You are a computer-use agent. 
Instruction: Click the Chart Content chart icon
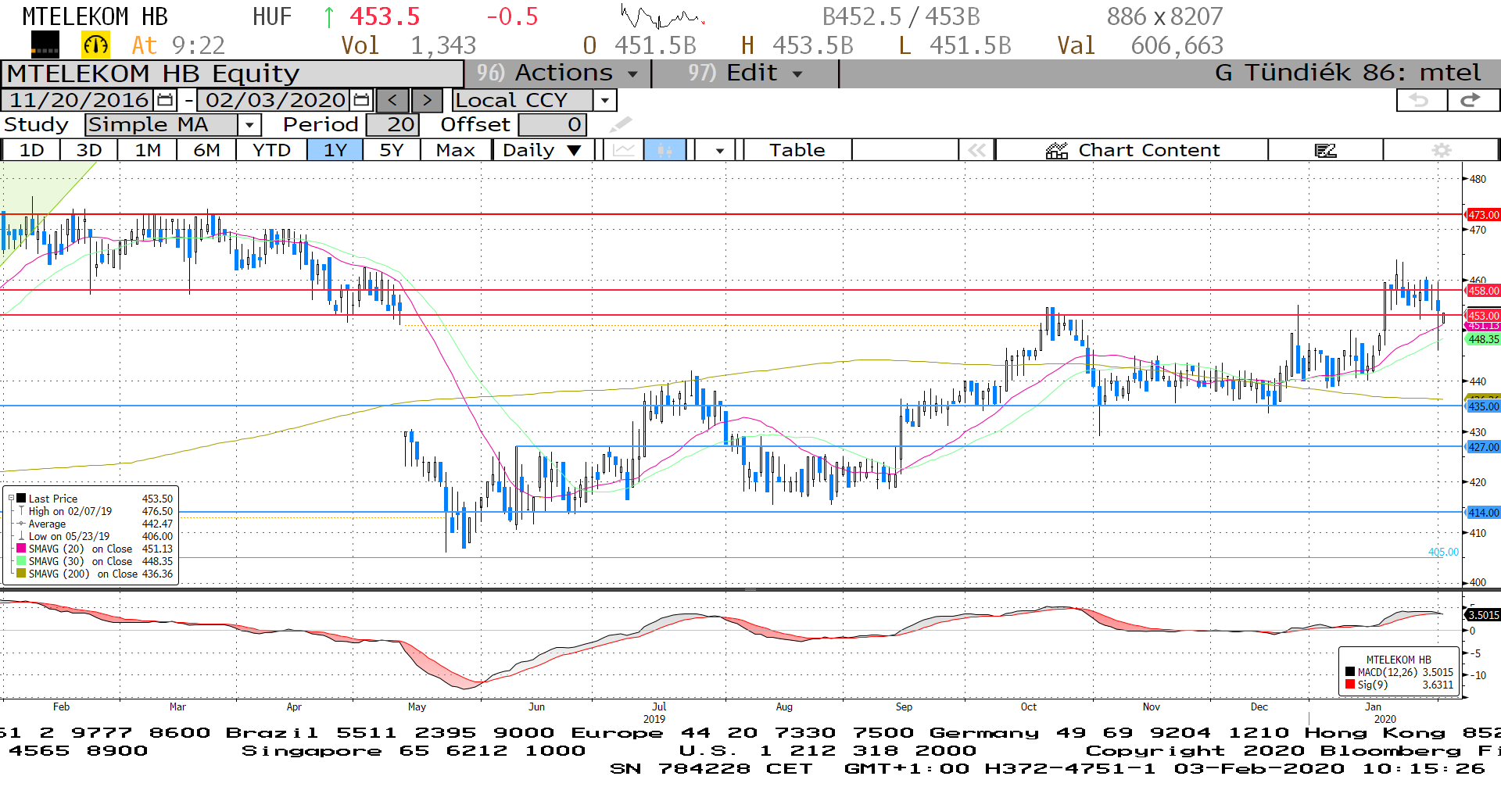[1057, 150]
